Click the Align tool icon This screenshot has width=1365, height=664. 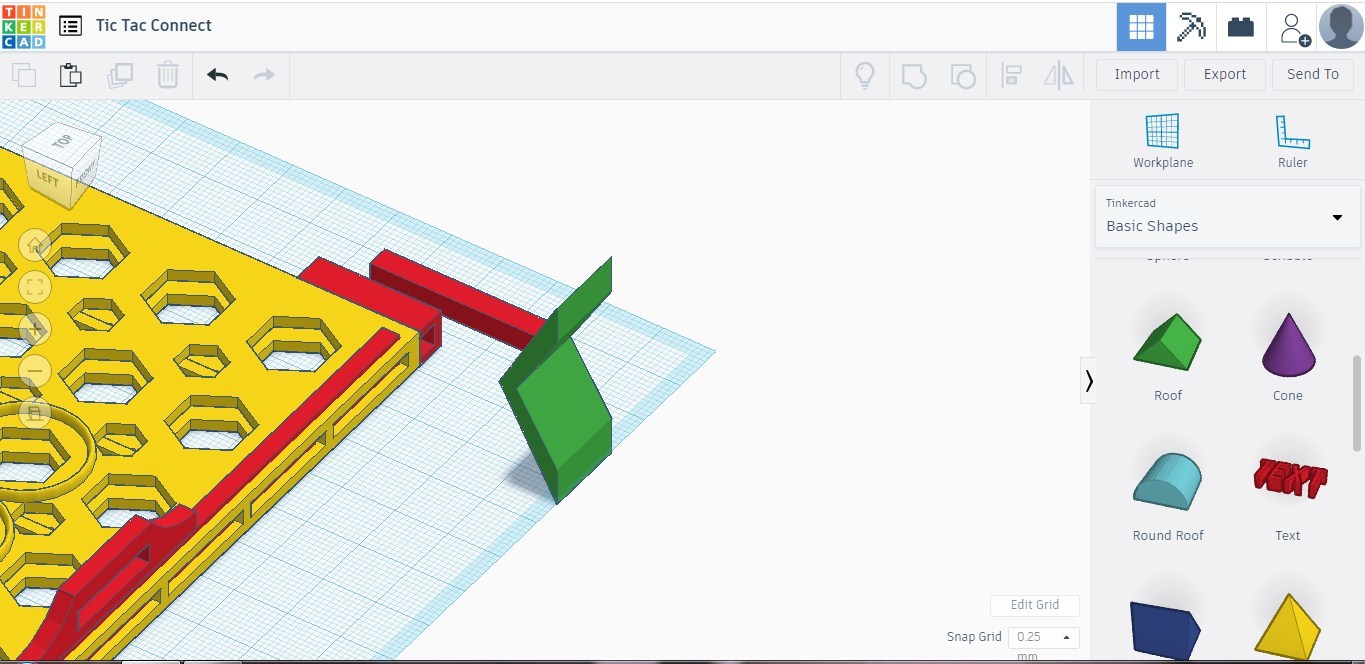[1011, 75]
